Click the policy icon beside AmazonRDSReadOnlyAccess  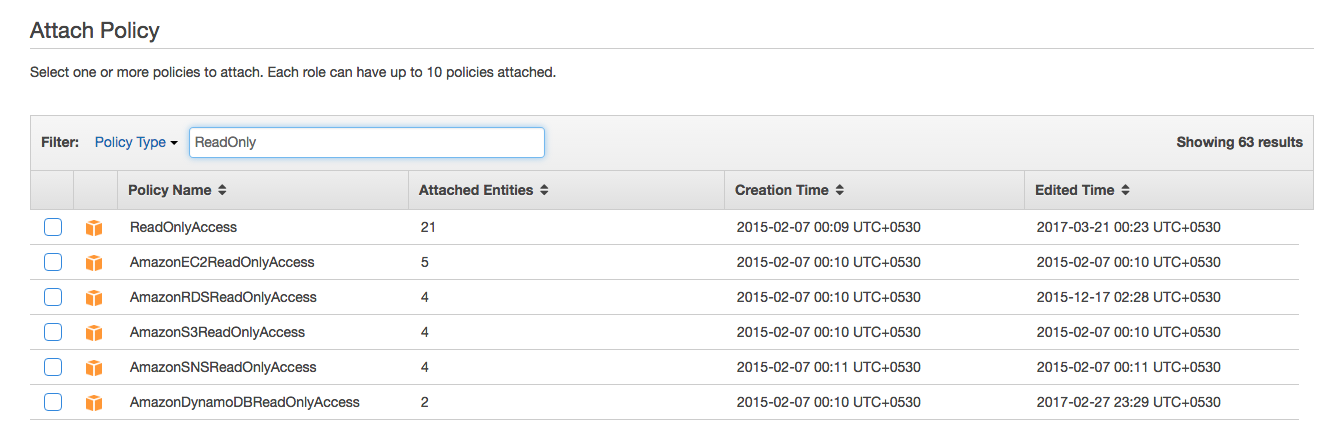[x=94, y=298]
